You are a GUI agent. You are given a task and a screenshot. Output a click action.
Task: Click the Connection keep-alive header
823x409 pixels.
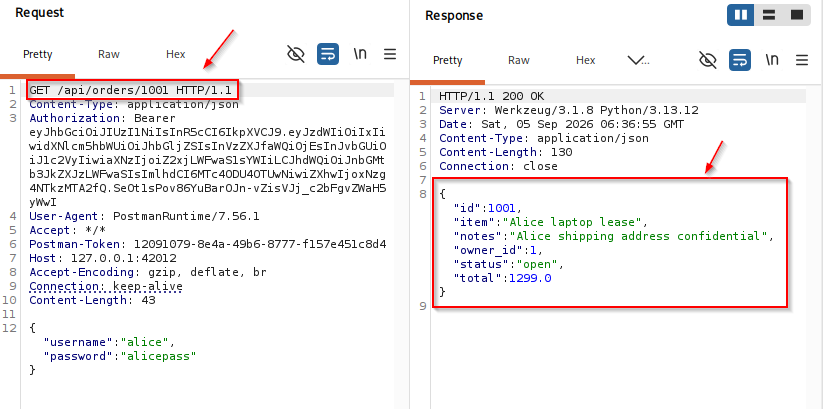(106, 286)
